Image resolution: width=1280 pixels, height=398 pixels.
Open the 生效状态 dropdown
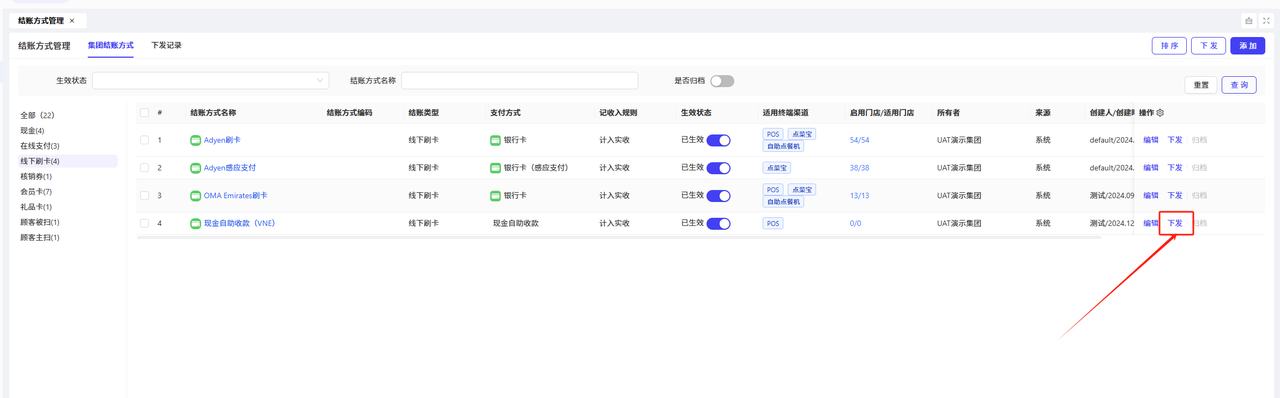click(x=210, y=81)
